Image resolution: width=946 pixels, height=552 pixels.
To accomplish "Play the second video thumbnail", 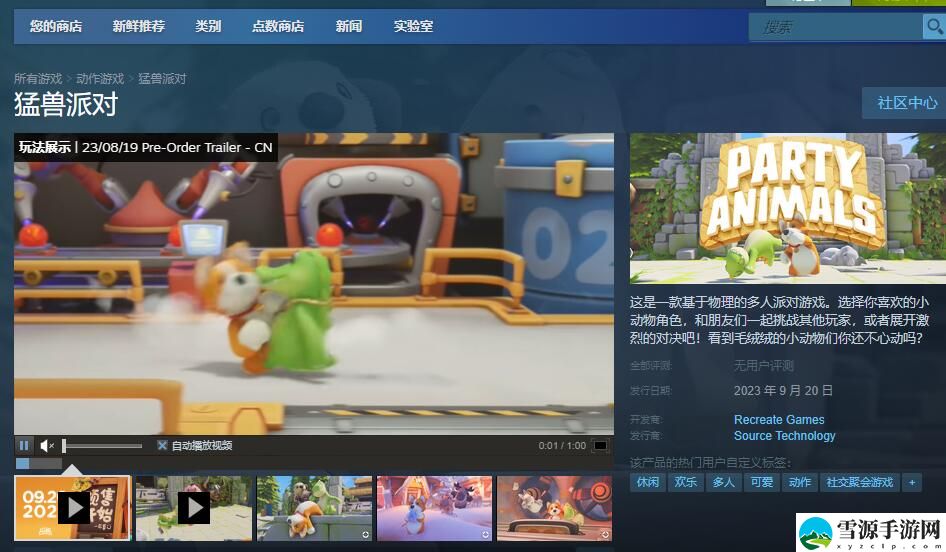I will [x=194, y=507].
